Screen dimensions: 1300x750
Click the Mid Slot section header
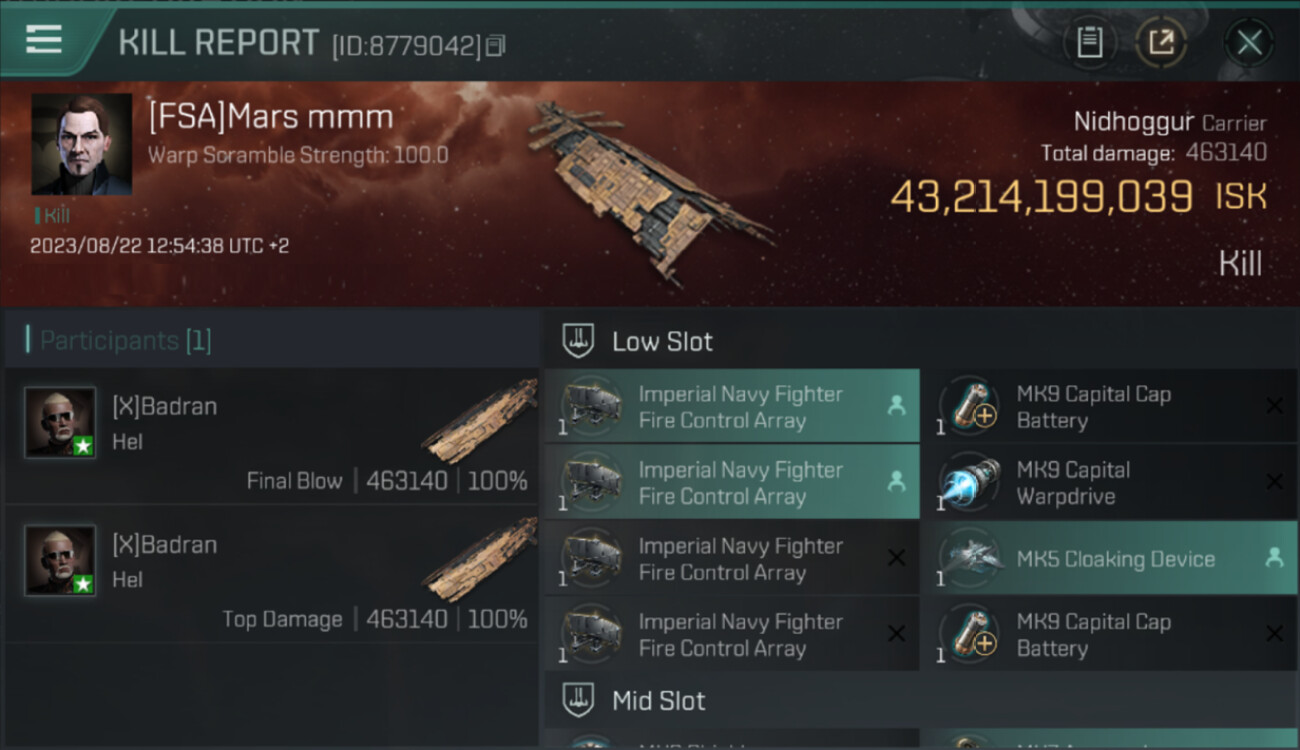658,701
